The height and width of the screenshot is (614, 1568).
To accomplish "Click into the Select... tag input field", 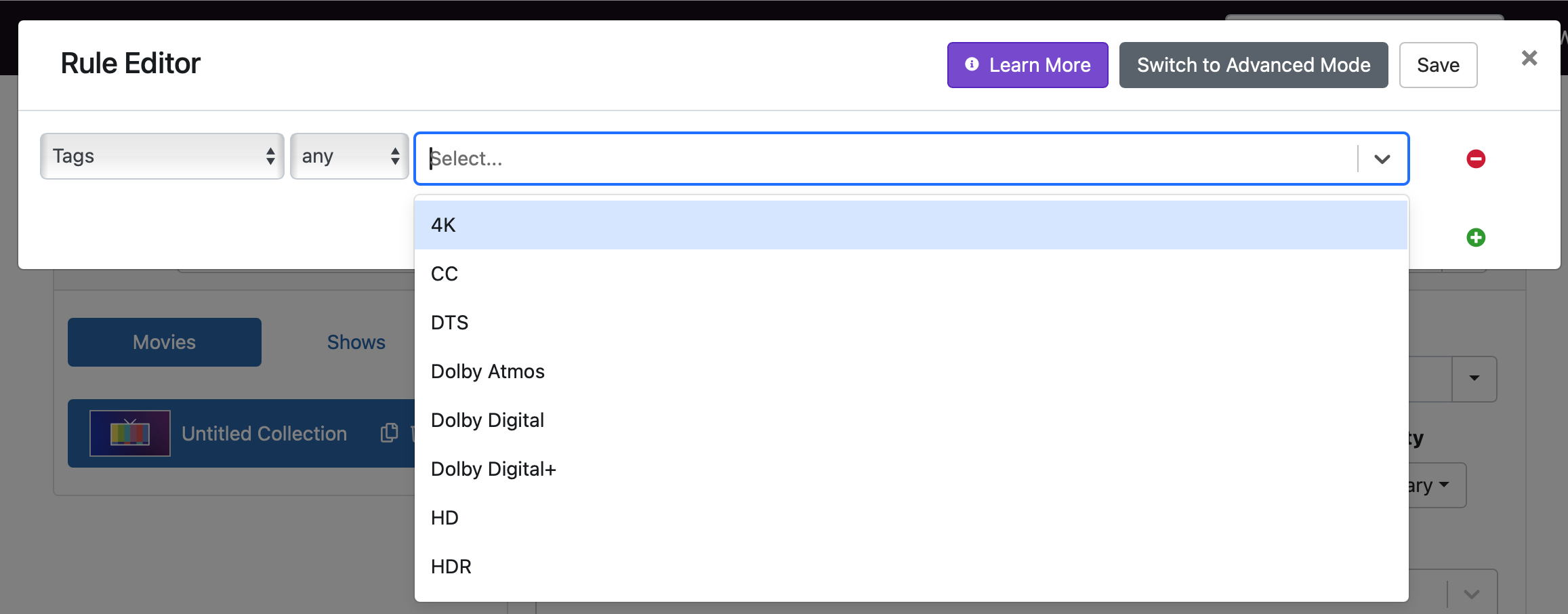I will (881, 159).
